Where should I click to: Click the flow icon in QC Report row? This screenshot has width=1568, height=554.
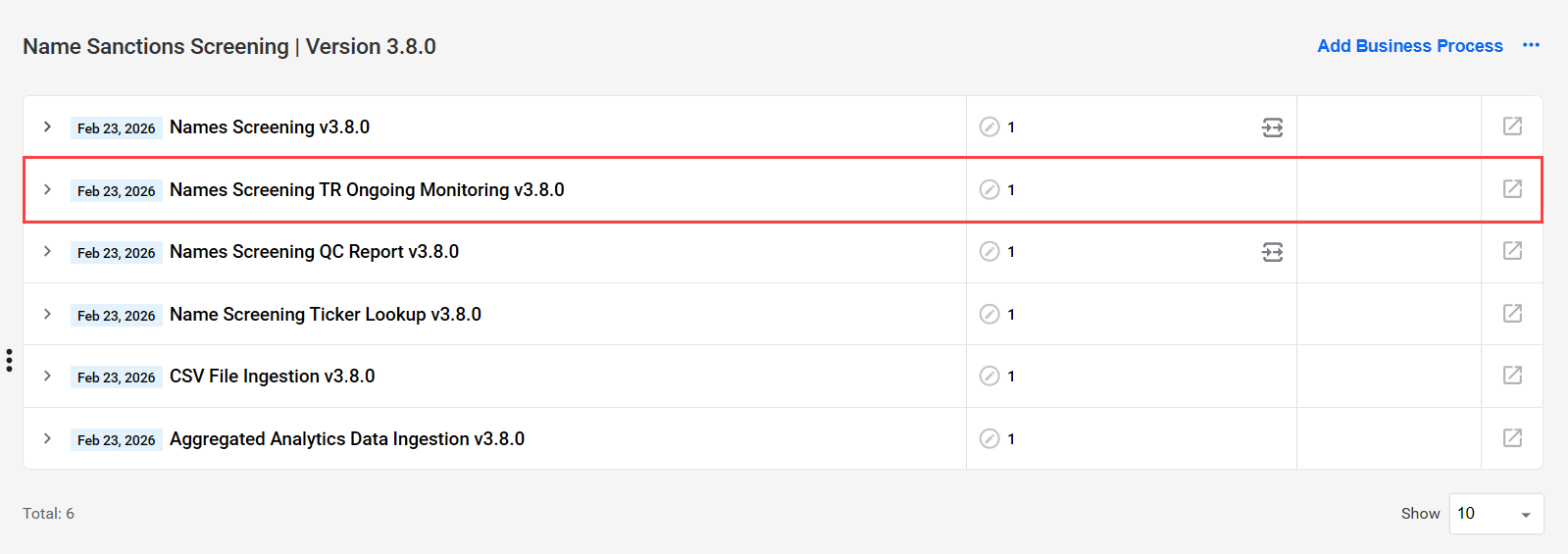pos(1272,252)
